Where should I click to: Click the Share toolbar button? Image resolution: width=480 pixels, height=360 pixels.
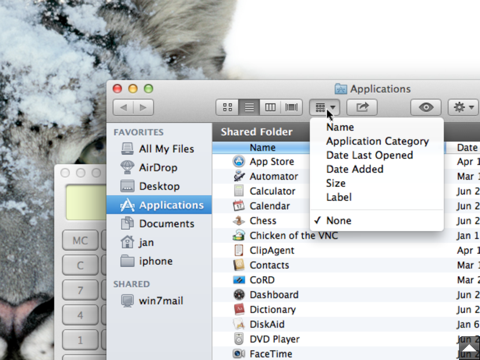click(362, 107)
